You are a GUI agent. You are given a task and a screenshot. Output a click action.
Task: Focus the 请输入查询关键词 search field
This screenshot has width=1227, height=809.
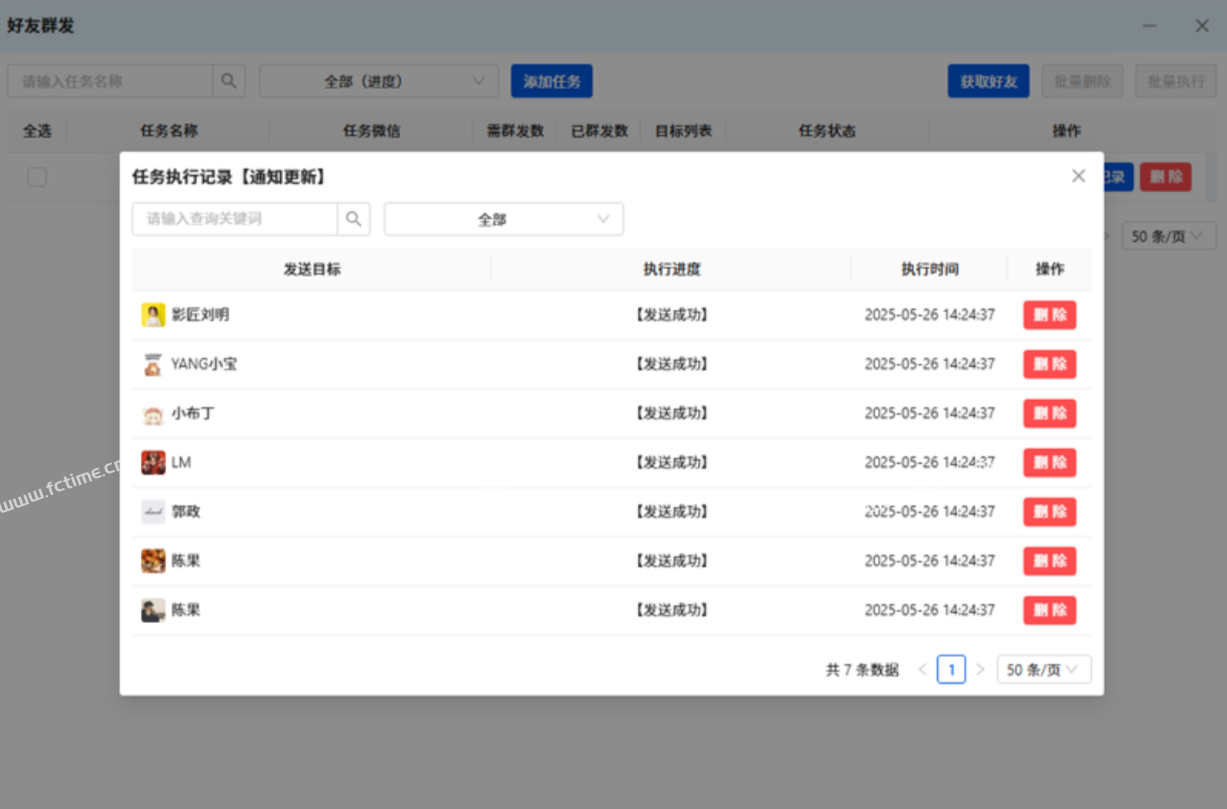point(235,219)
